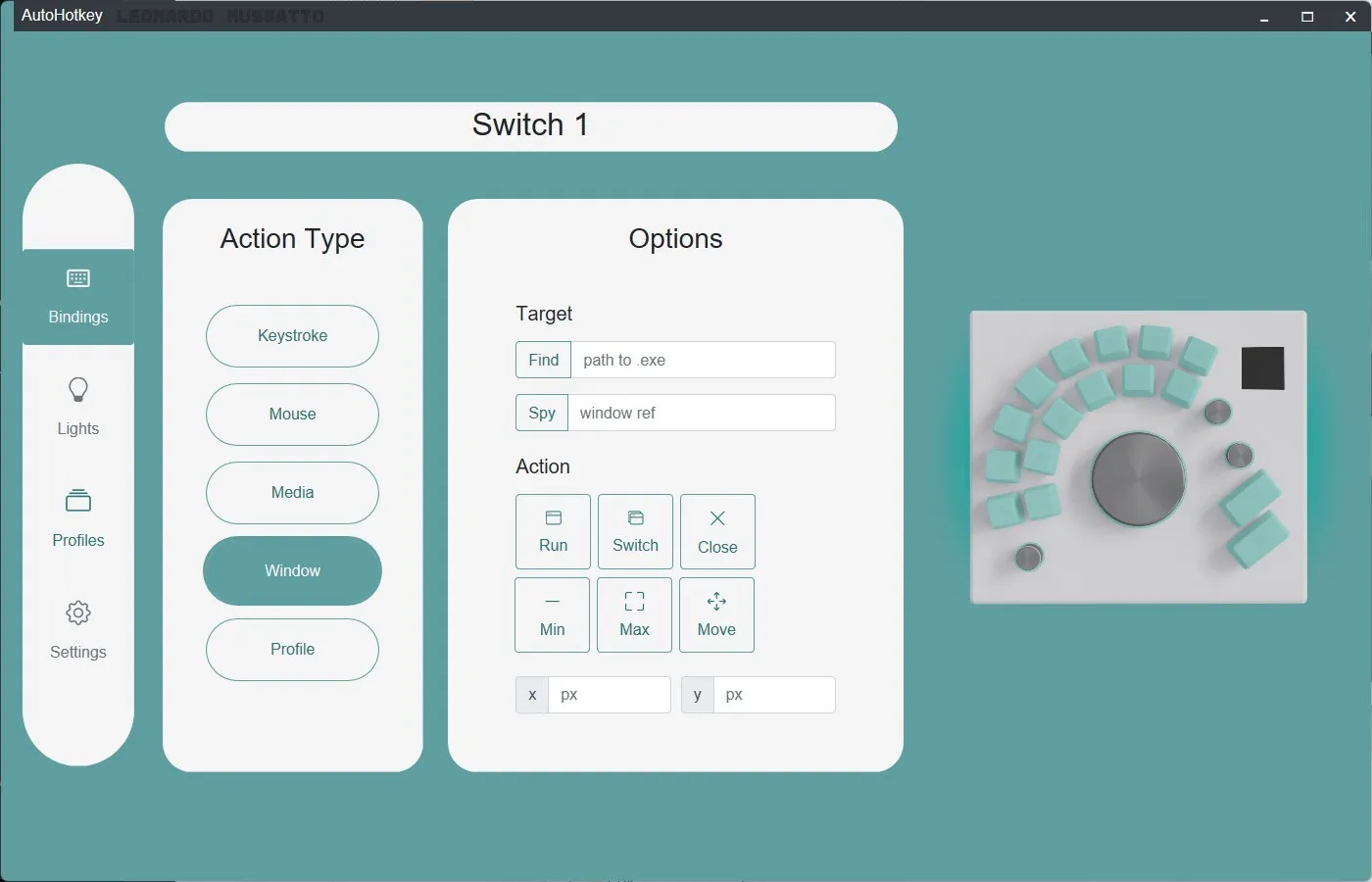Choose the Max maximize action
1372x882 pixels.
pyautogui.click(x=634, y=614)
